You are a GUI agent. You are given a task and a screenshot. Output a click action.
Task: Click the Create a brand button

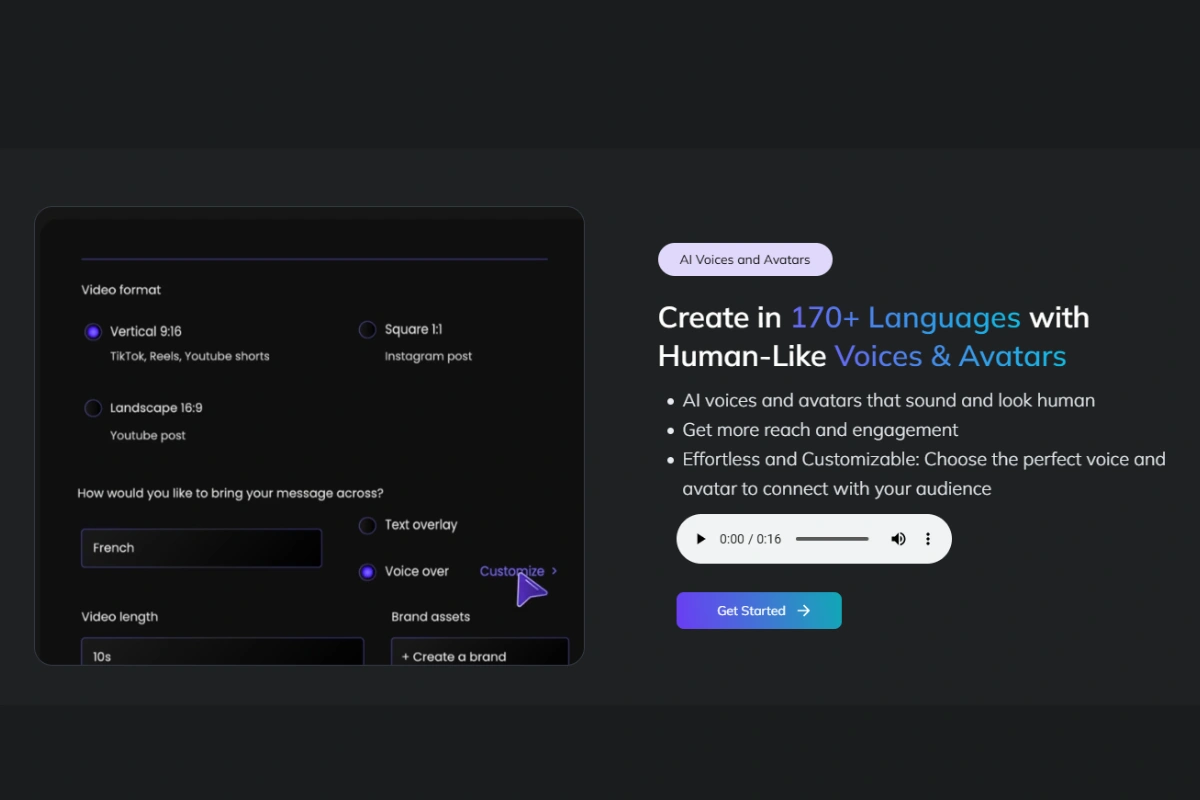pyautogui.click(x=480, y=652)
